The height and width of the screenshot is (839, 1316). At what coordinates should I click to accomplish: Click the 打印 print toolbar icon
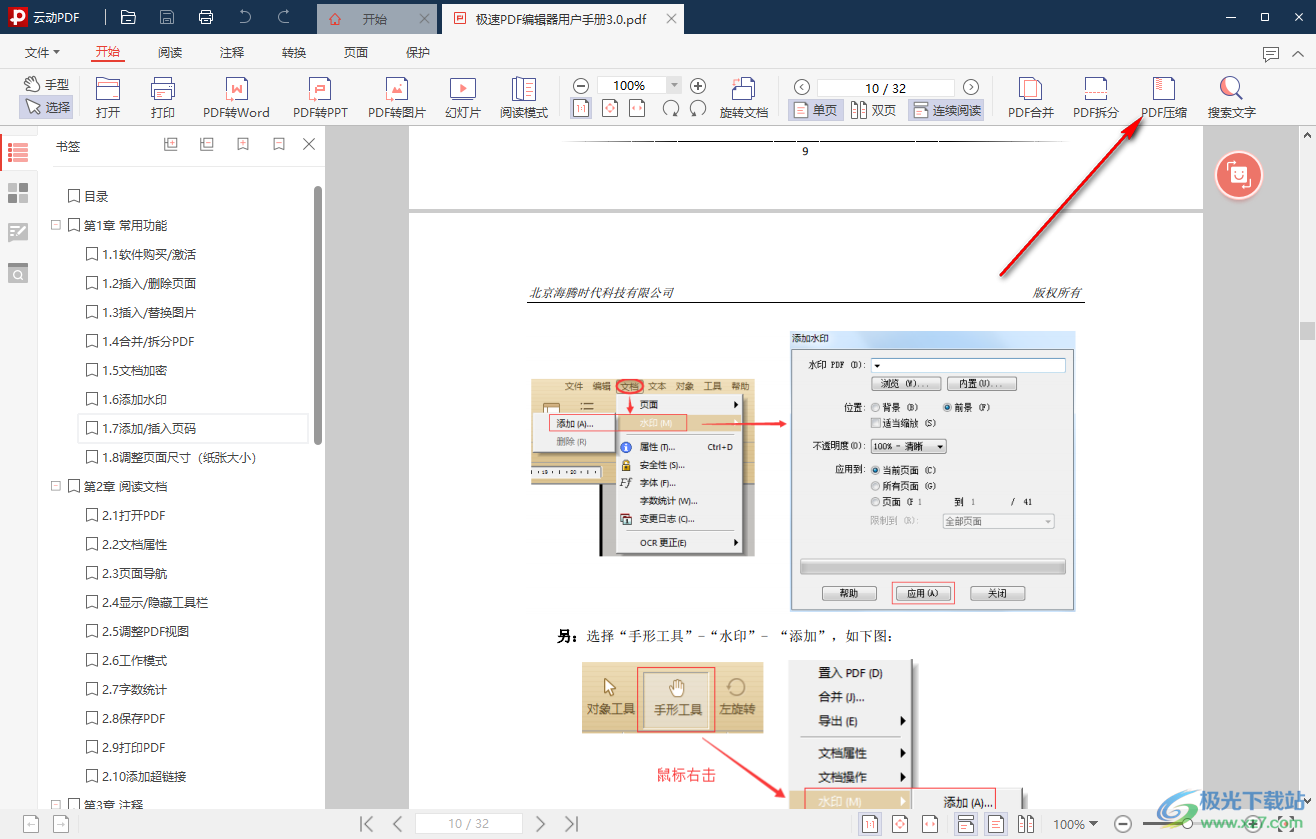point(163,98)
